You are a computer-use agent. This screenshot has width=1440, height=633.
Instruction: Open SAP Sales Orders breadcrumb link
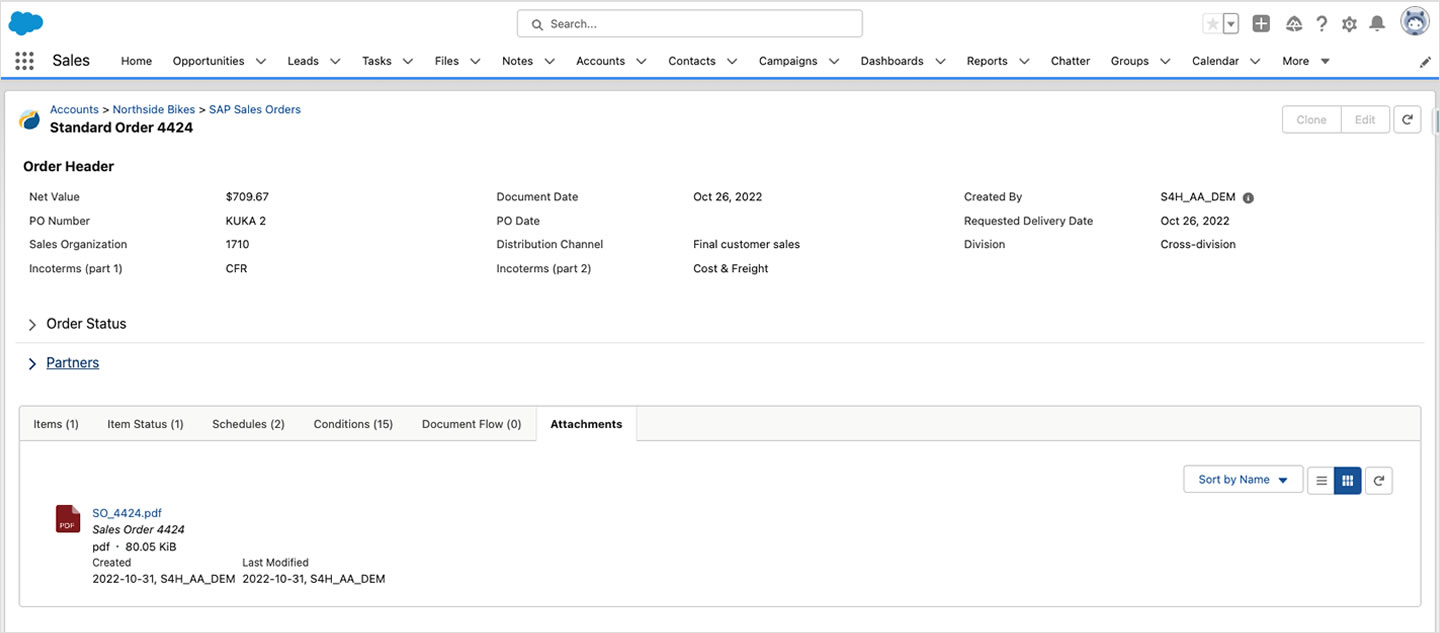(255, 109)
